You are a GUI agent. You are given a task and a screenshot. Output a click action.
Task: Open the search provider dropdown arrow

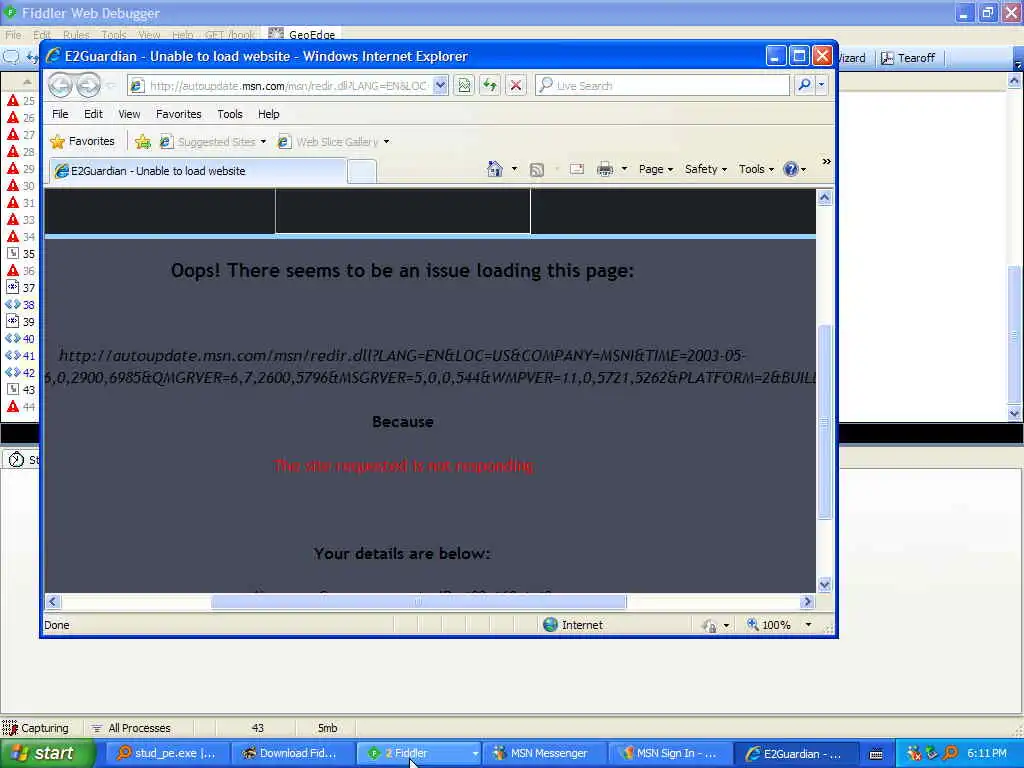[822, 85]
